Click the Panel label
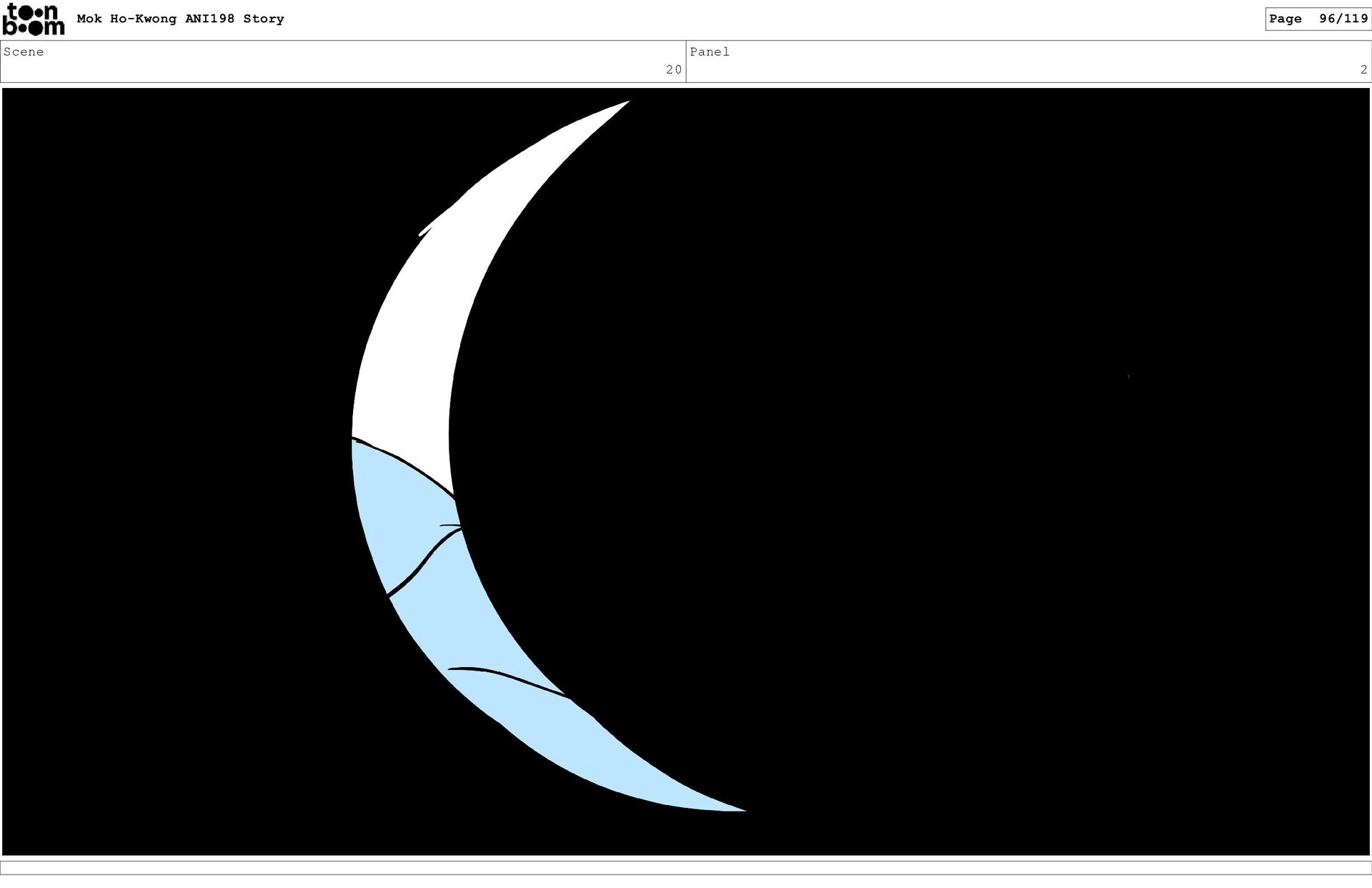Viewport: 1372px width, 888px height. click(710, 52)
